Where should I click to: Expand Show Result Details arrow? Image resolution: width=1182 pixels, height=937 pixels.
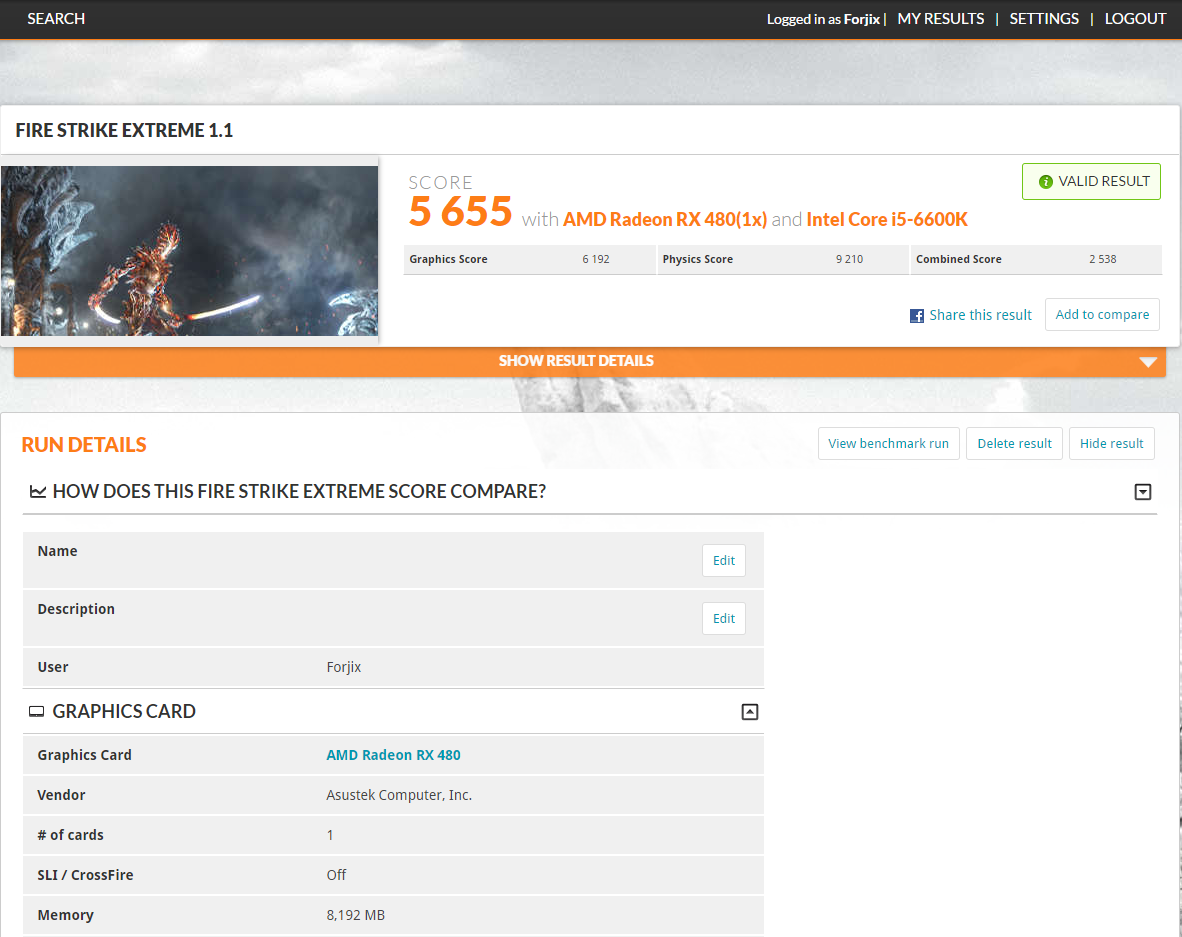point(1148,362)
